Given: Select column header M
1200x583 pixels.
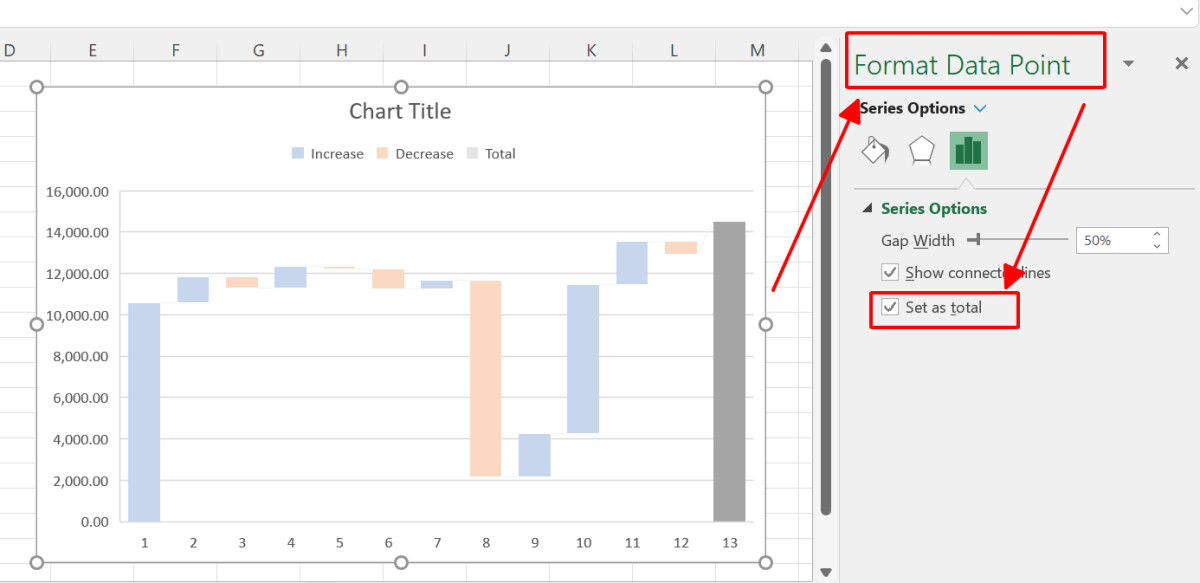Looking at the screenshot, I should [757, 50].
